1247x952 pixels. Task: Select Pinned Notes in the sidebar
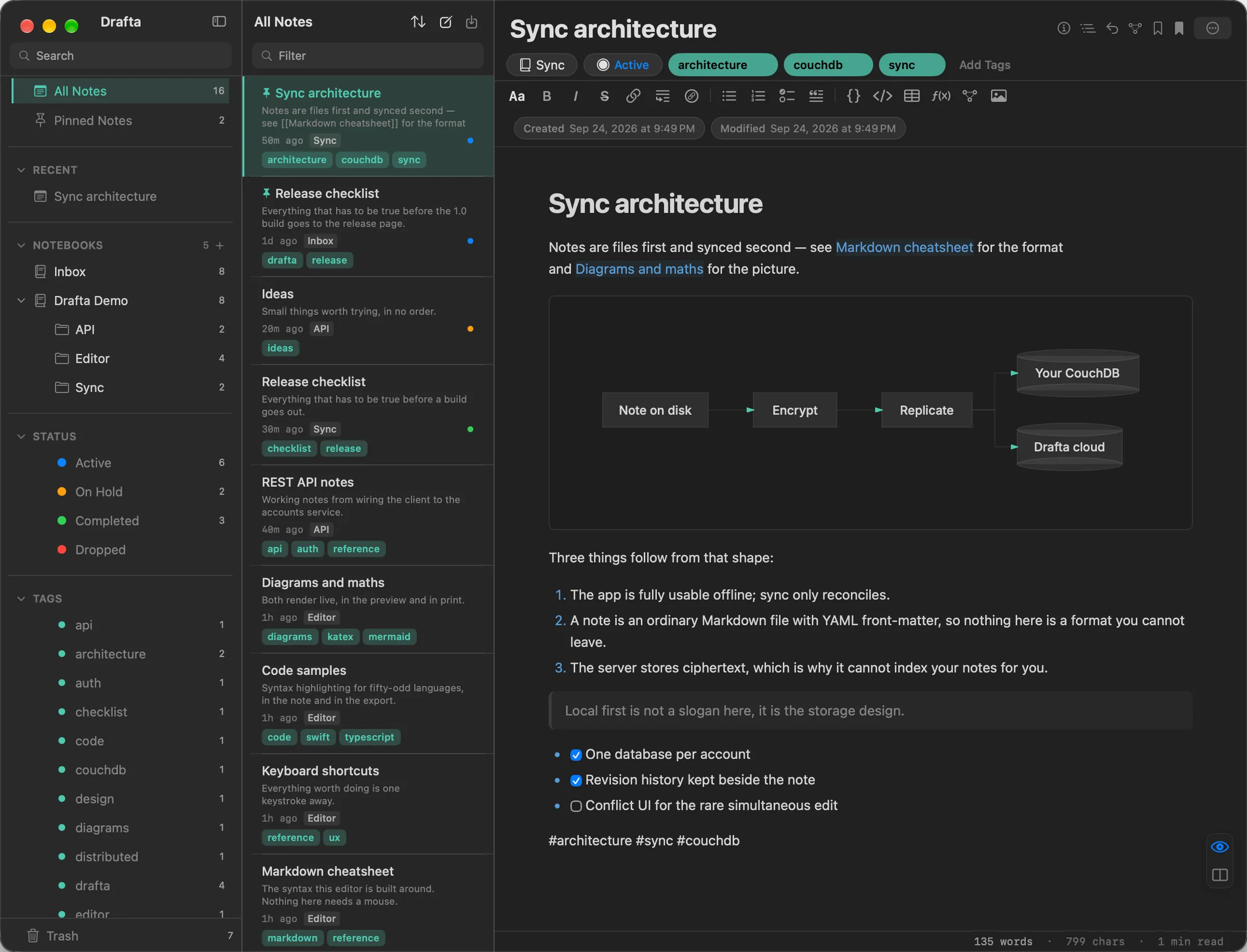120,120
